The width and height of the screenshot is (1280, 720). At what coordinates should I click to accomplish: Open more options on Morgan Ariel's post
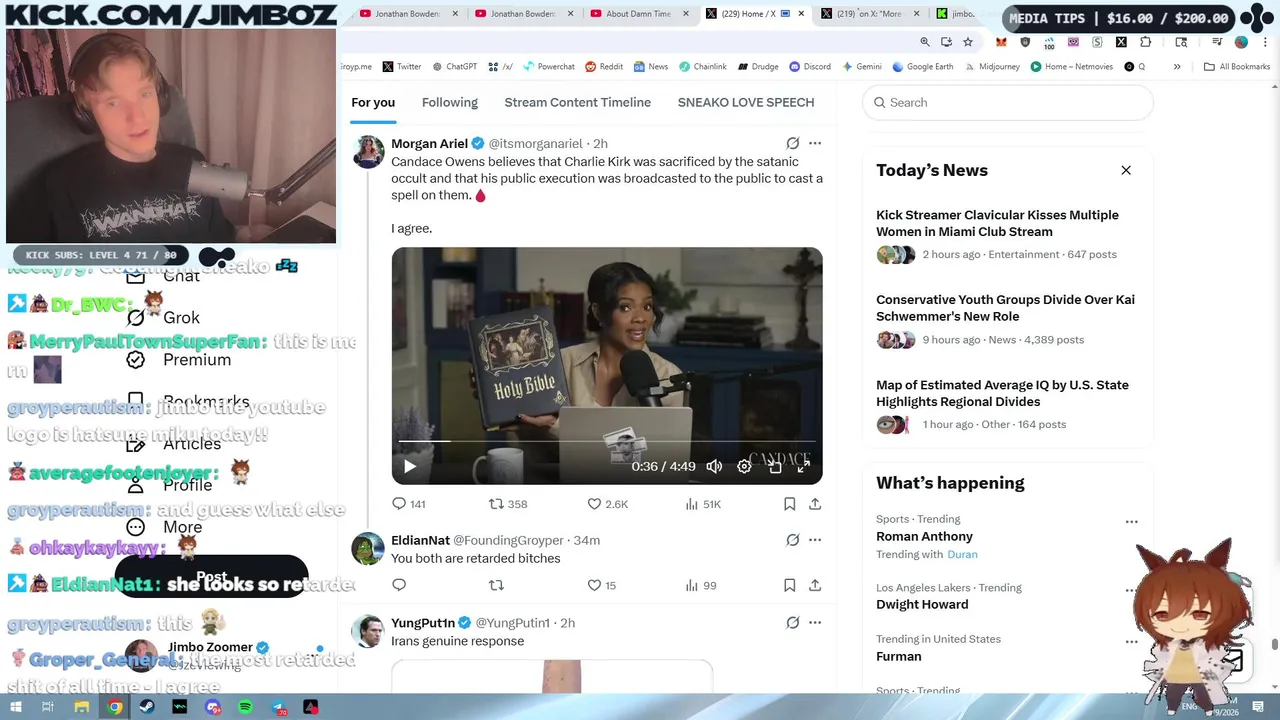click(815, 143)
